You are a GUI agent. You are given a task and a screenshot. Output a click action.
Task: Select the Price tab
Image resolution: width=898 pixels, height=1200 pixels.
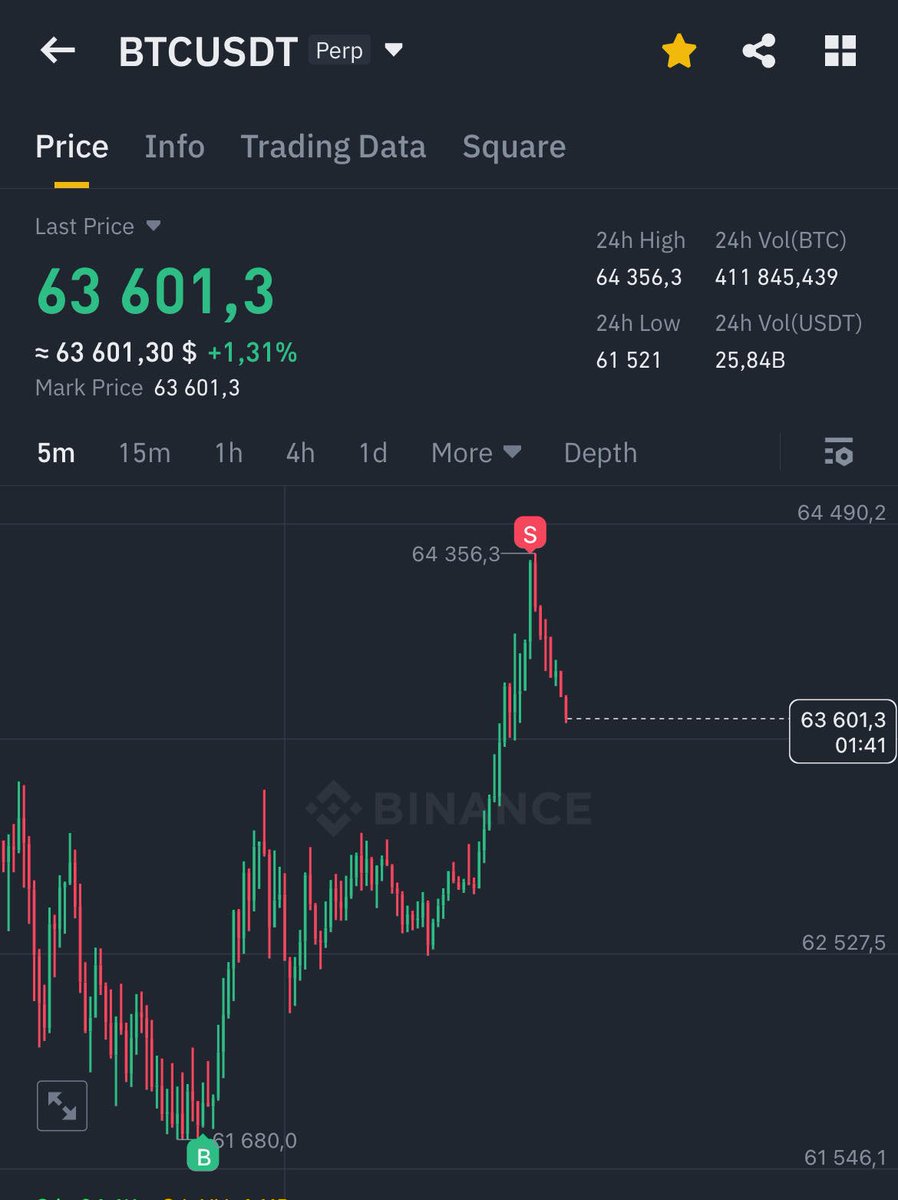72,147
